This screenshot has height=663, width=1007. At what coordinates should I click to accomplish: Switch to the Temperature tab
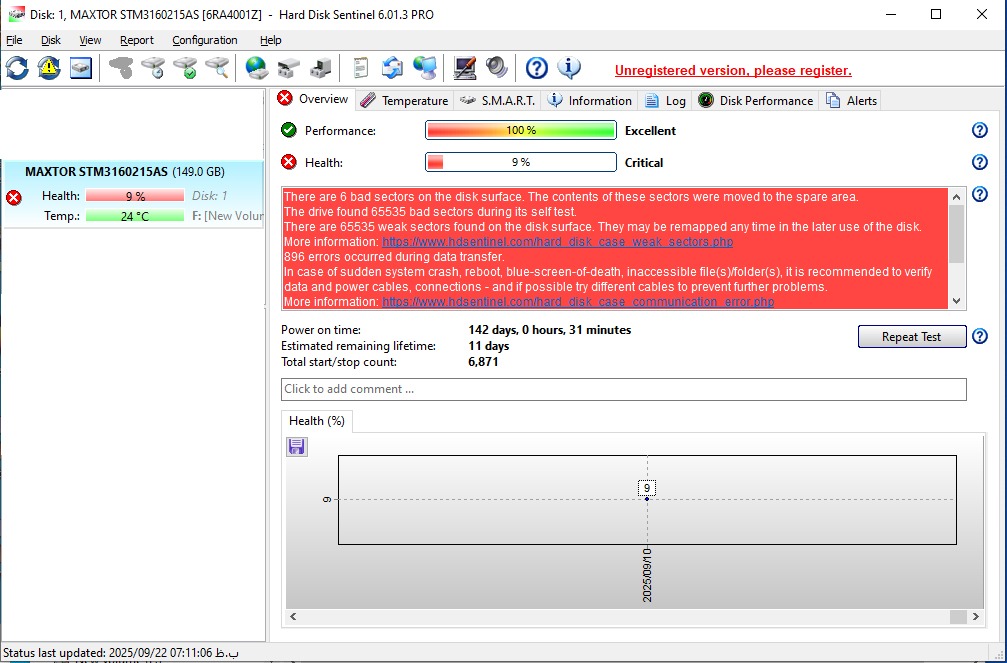[x=404, y=101]
